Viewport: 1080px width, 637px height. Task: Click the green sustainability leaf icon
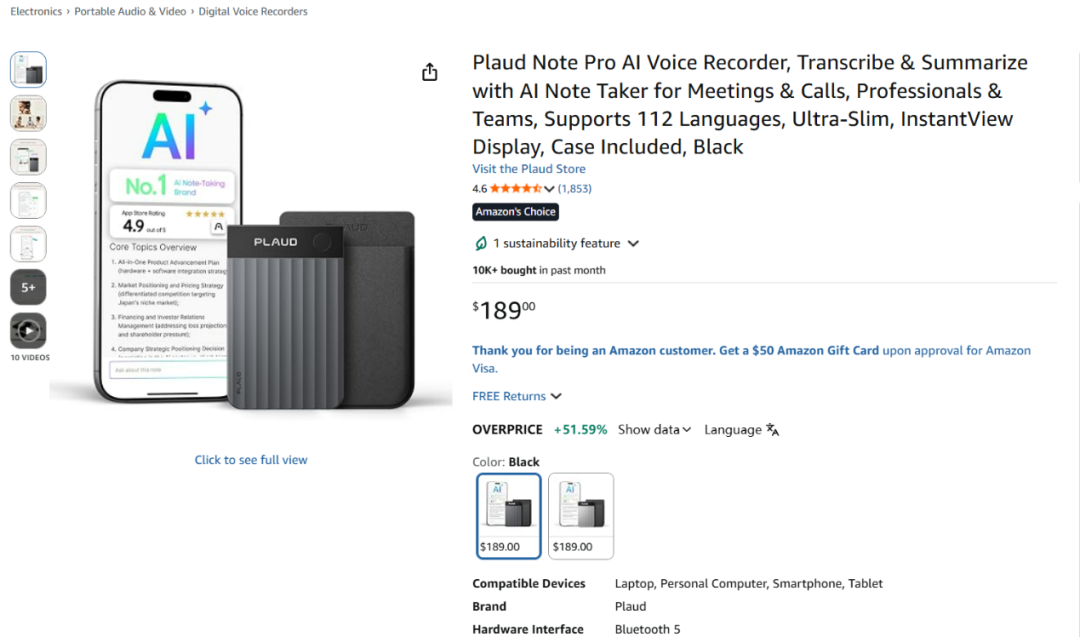click(x=481, y=243)
